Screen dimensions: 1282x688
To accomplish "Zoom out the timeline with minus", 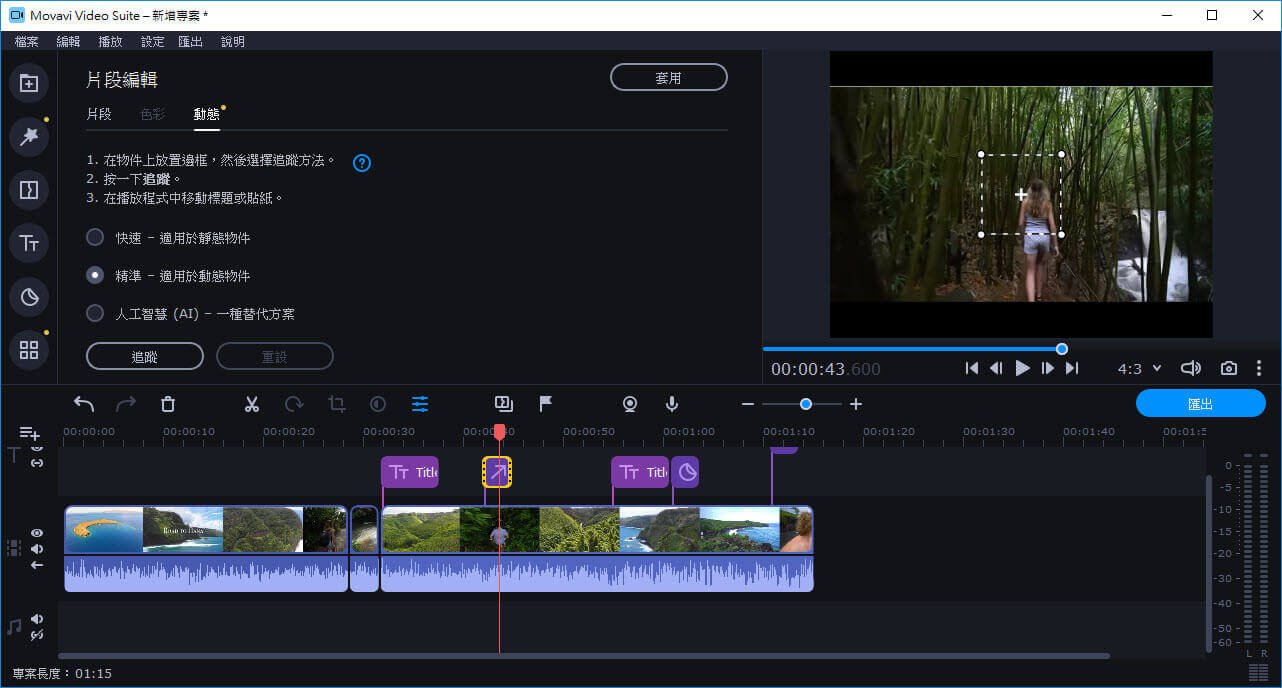I will point(748,404).
